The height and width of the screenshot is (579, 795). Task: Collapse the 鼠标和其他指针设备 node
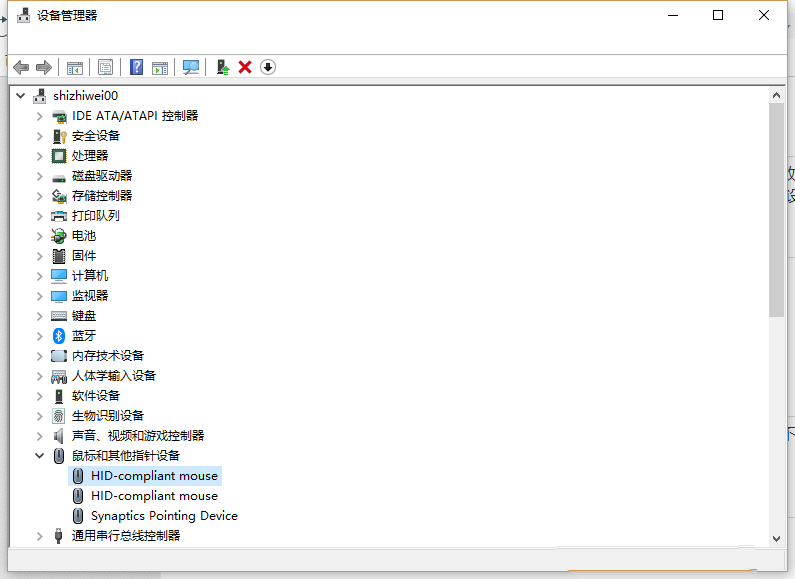(40, 455)
